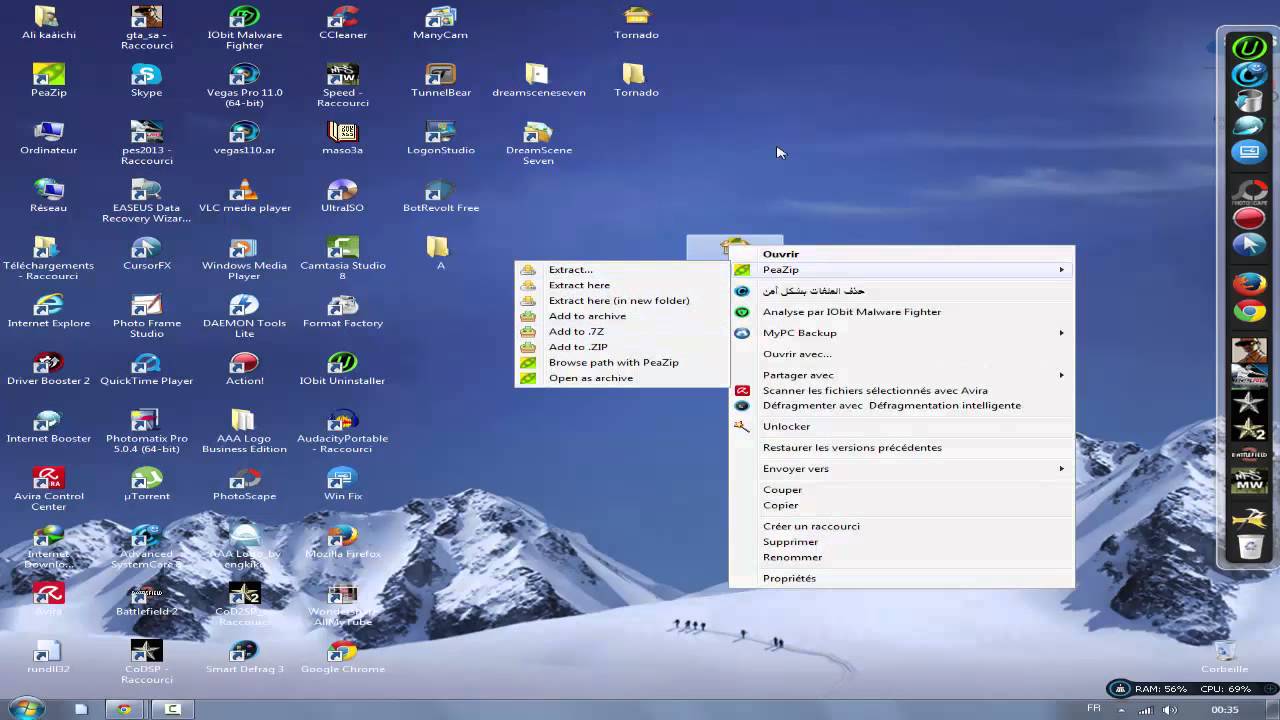Choose Add to archive option
The height and width of the screenshot is (720, 1280).
click(x=623, y=316)
